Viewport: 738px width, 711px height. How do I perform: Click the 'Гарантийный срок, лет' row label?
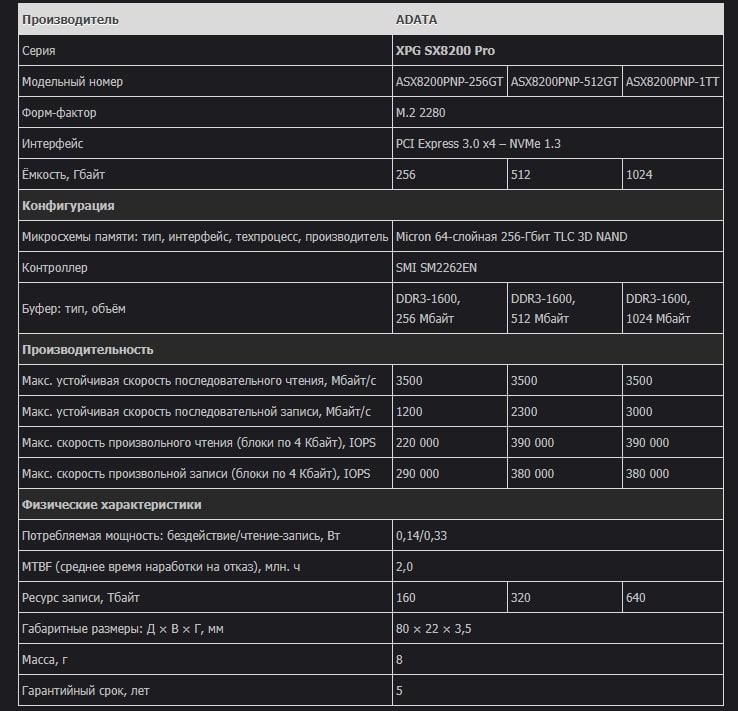[x=86, y=691]
